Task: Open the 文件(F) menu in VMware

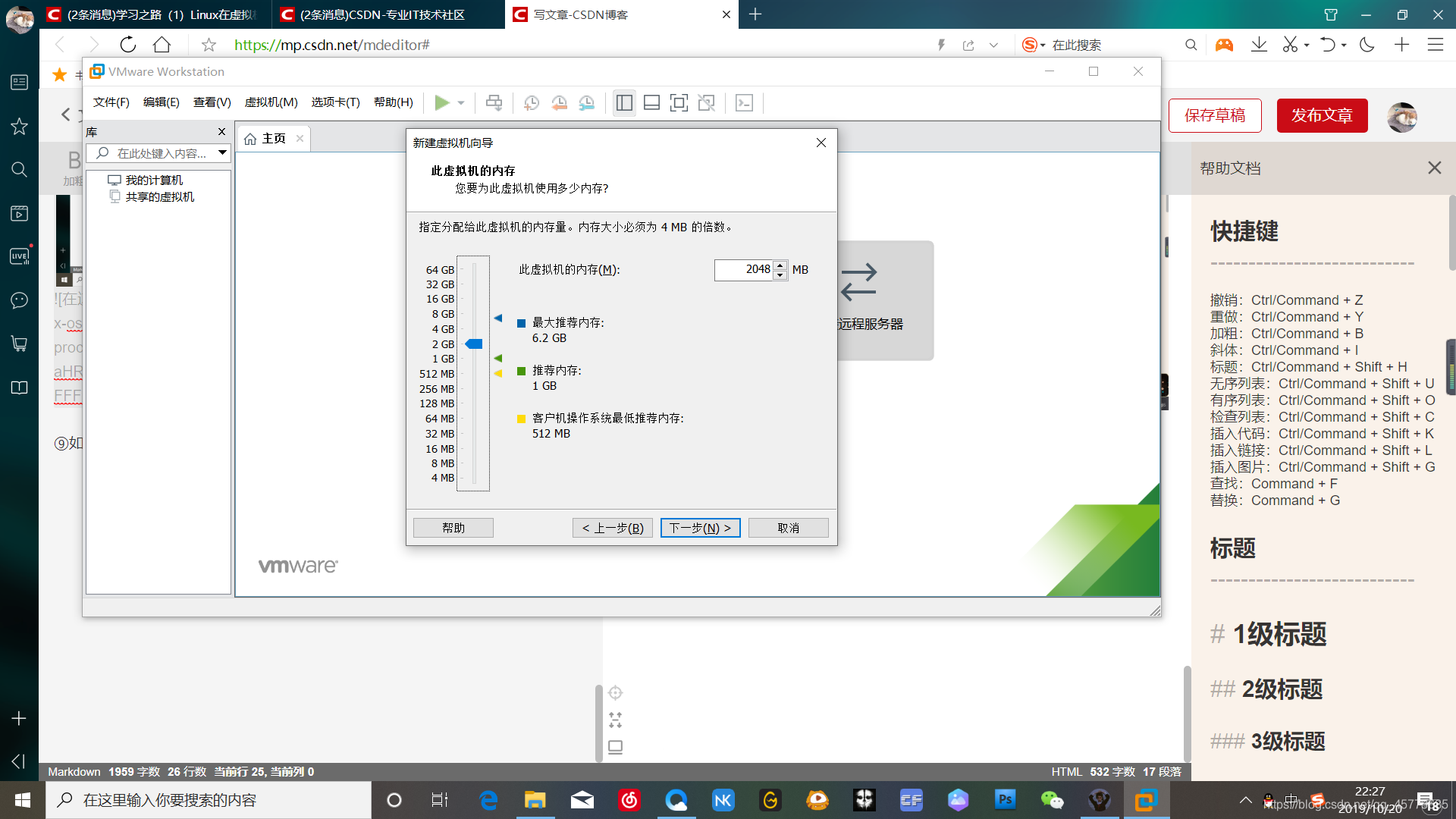Action: point(111,102)
